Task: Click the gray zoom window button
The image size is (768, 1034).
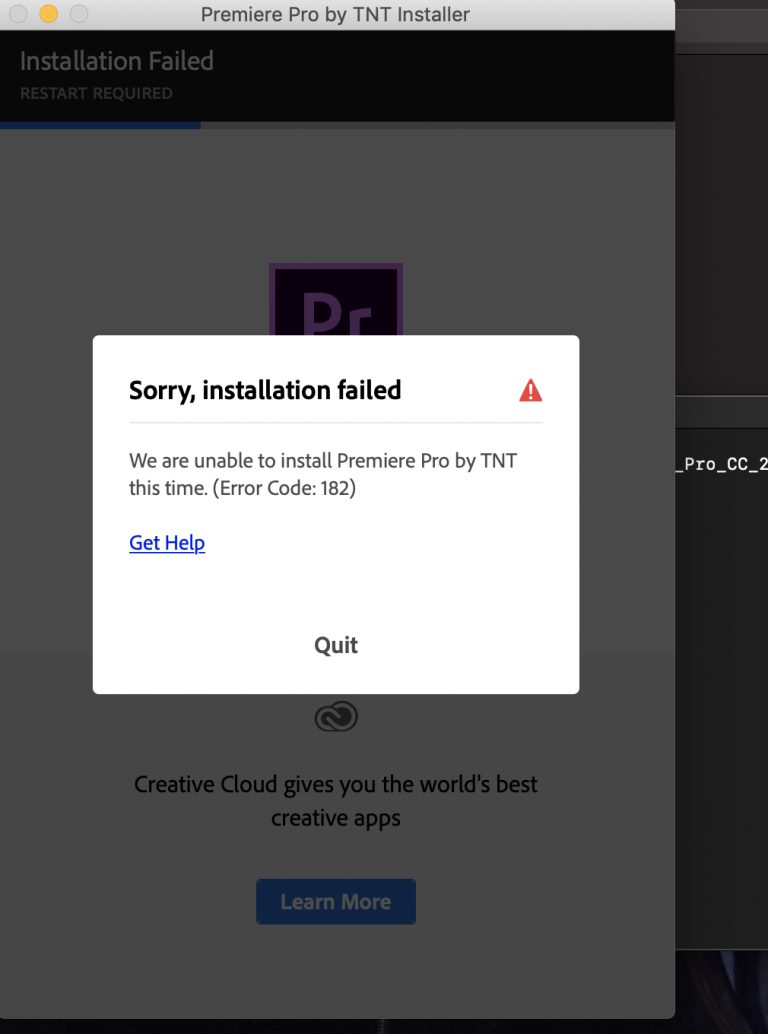Action: coord(79,14)
